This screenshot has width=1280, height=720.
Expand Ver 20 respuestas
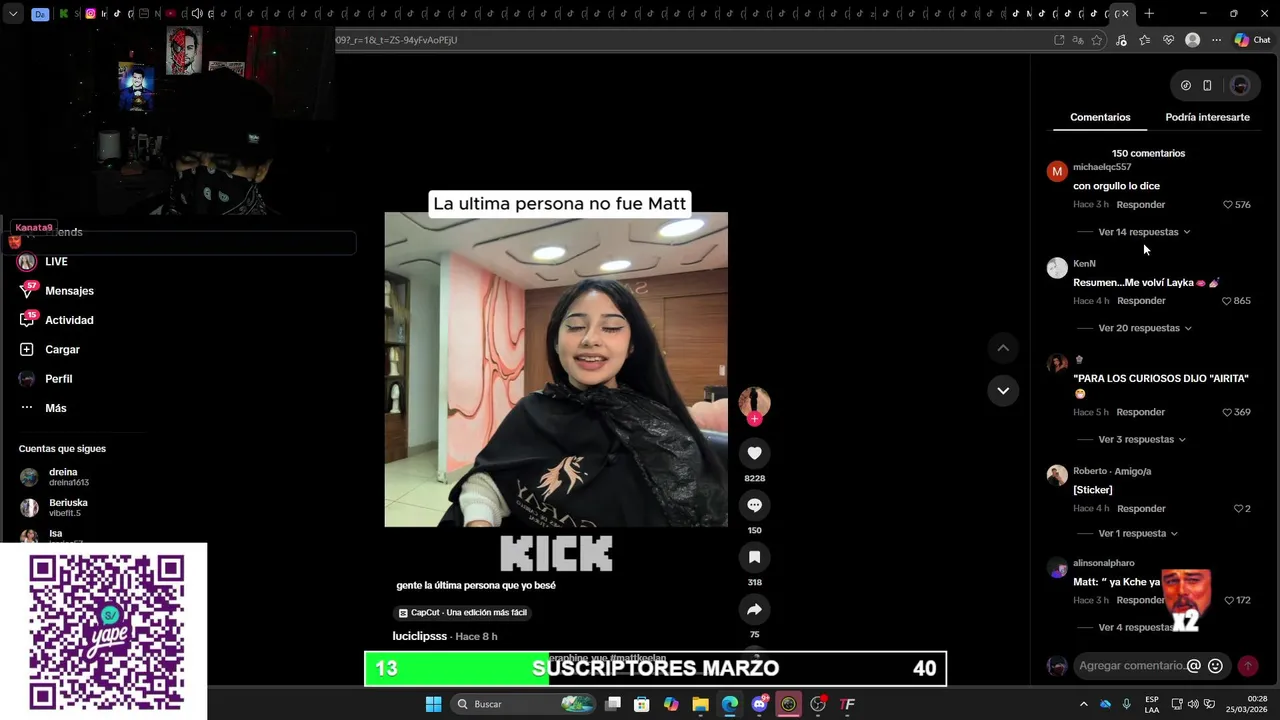pyautogui.click(x=1145, y=328)
